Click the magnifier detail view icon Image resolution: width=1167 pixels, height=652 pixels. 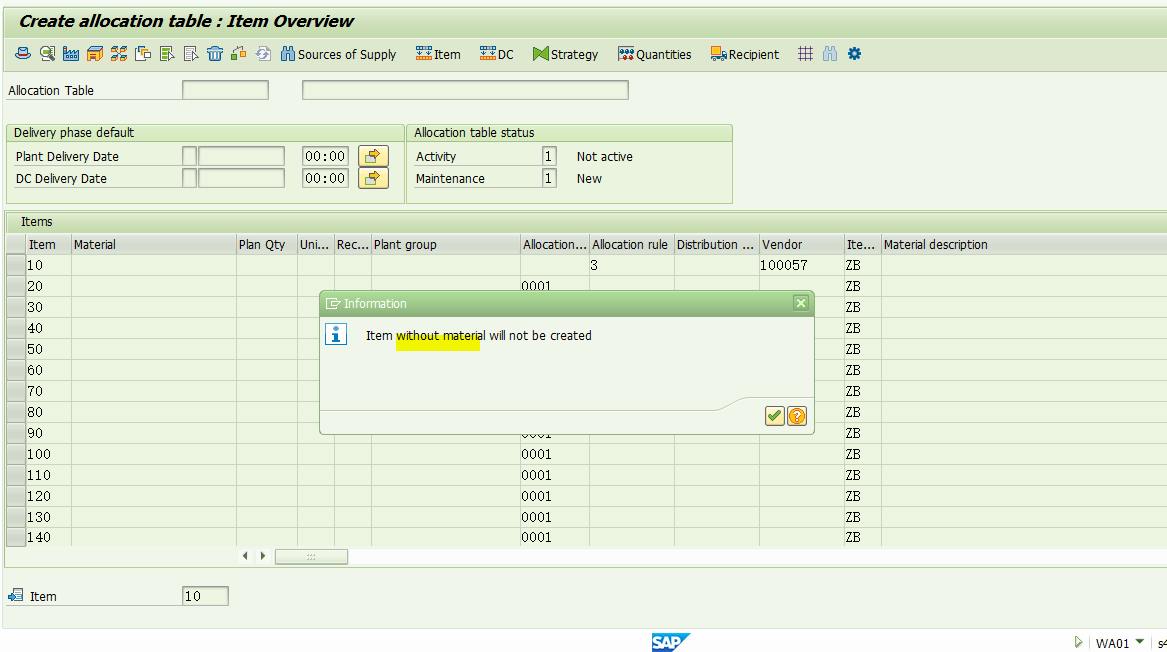click(x=48, y=54)
